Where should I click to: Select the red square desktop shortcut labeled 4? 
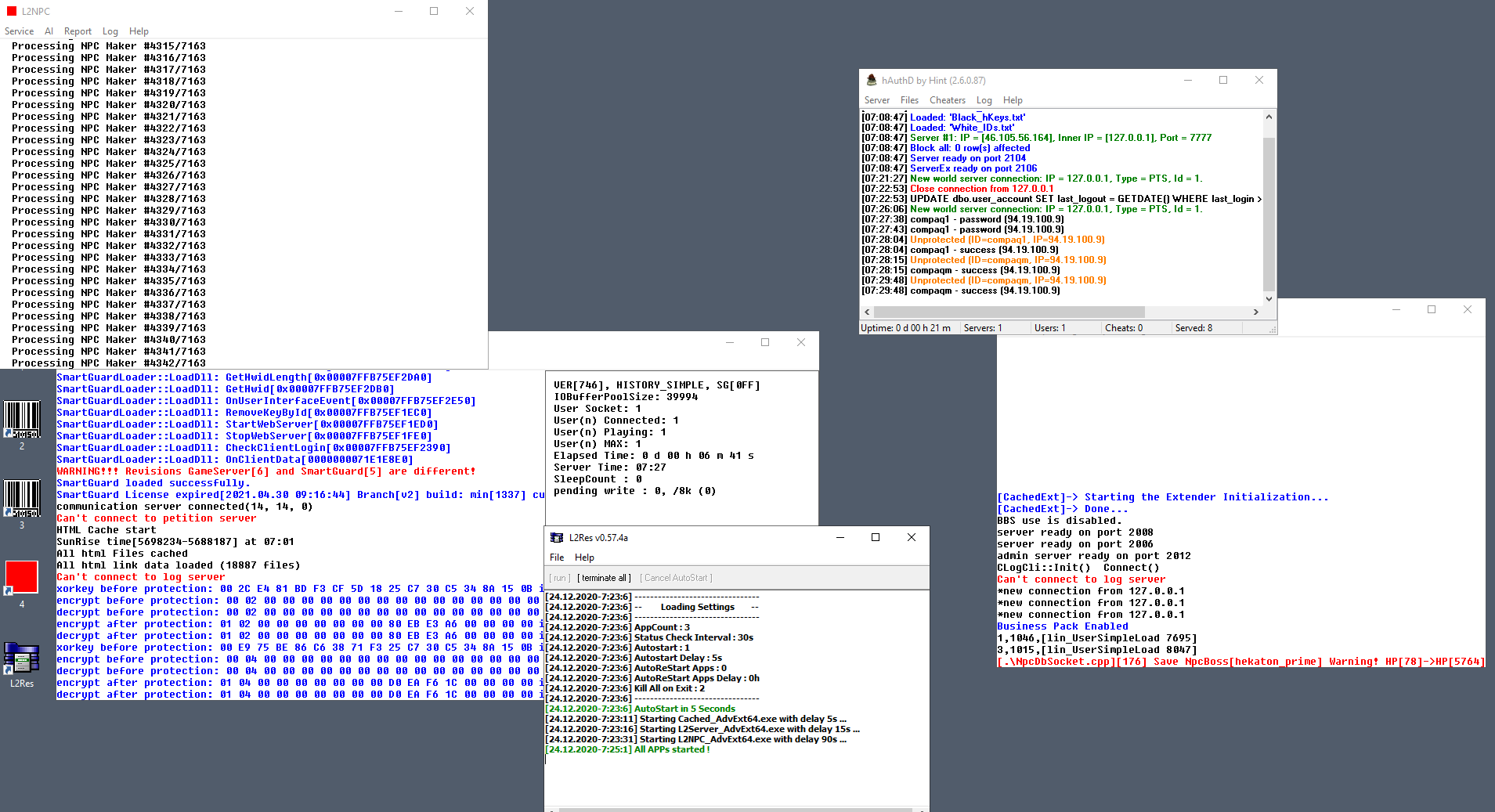point(22,584)
